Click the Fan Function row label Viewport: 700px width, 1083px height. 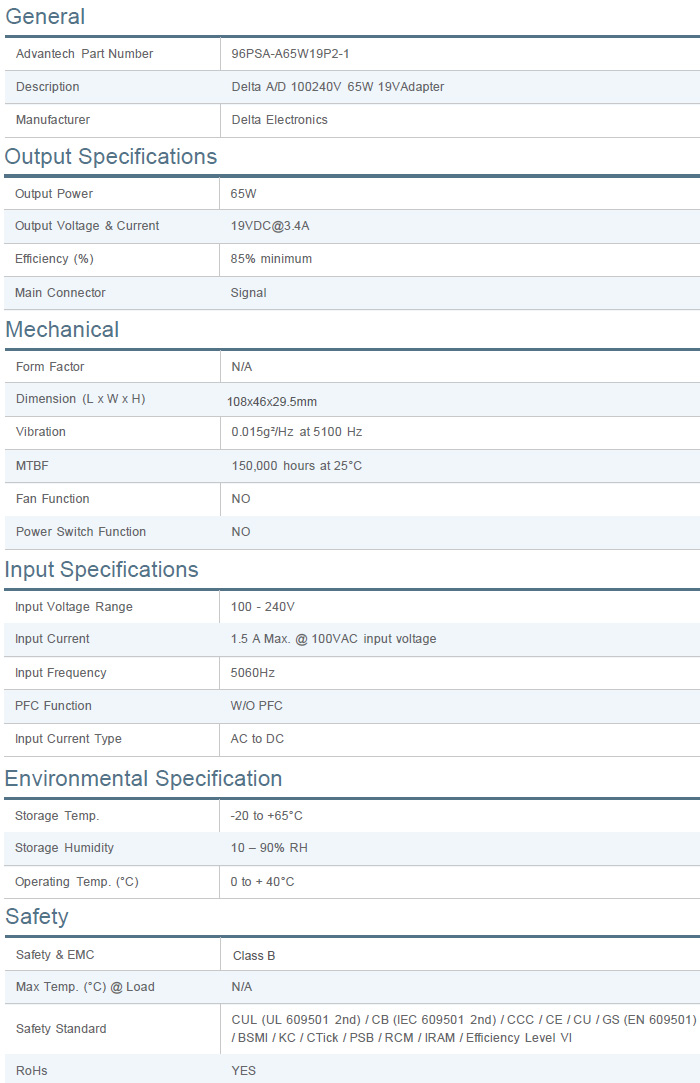point(53,499)
